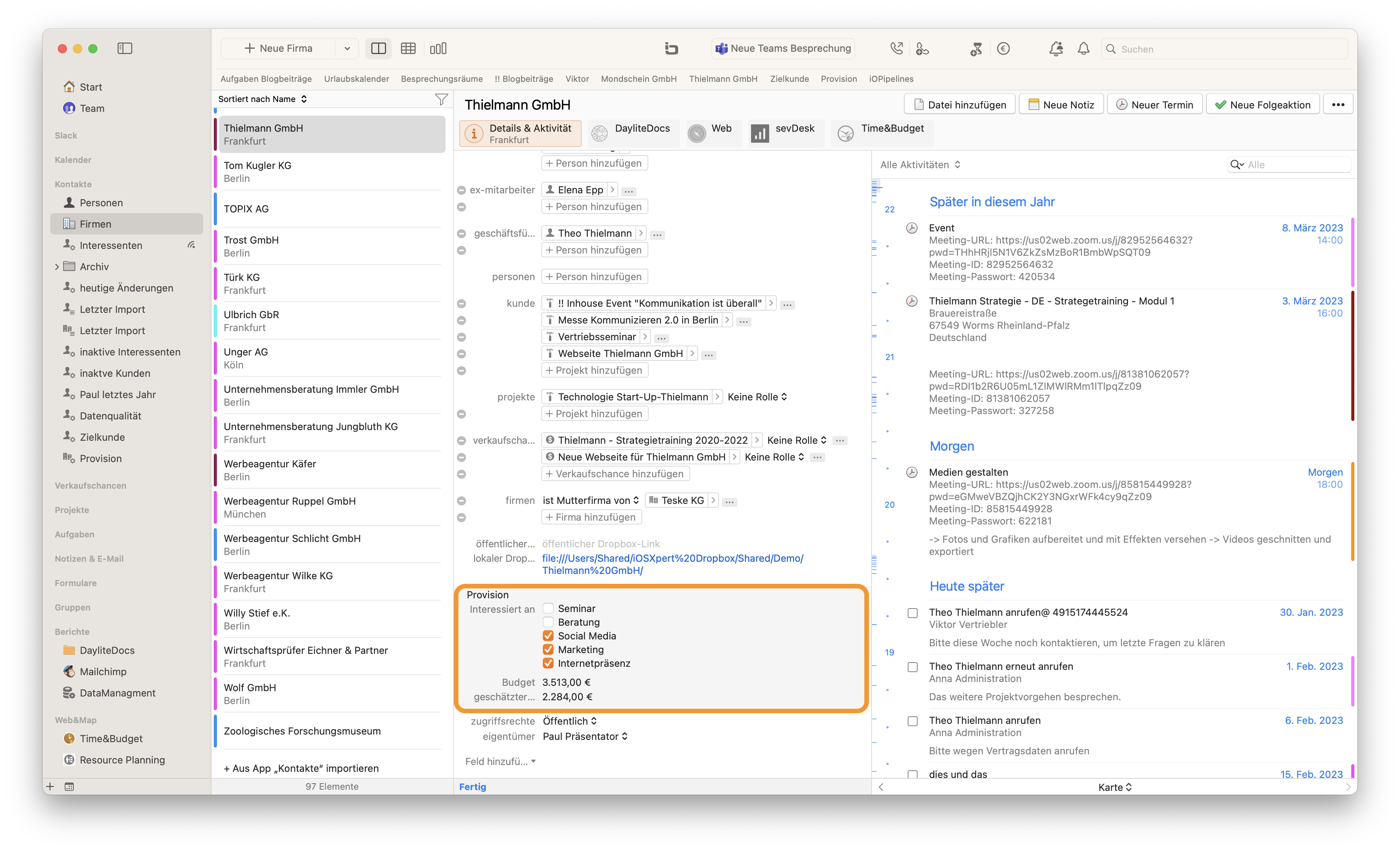The width and height of the screenshot is (1400, 851).
Task: Open the filter funnel in company list
Action: pyautogui.click(x=441, y=99)
